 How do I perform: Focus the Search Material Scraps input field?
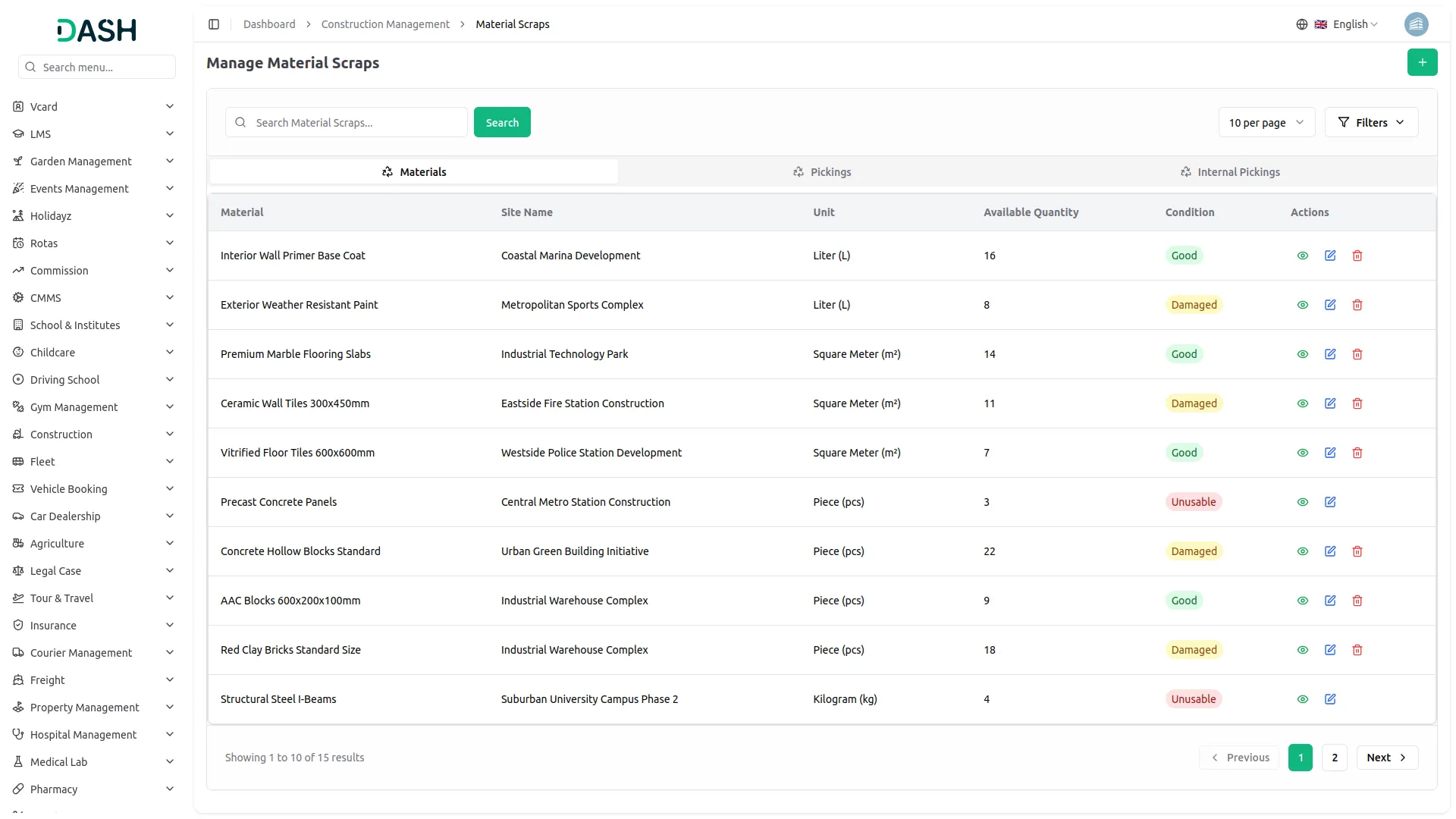point(347,122)
